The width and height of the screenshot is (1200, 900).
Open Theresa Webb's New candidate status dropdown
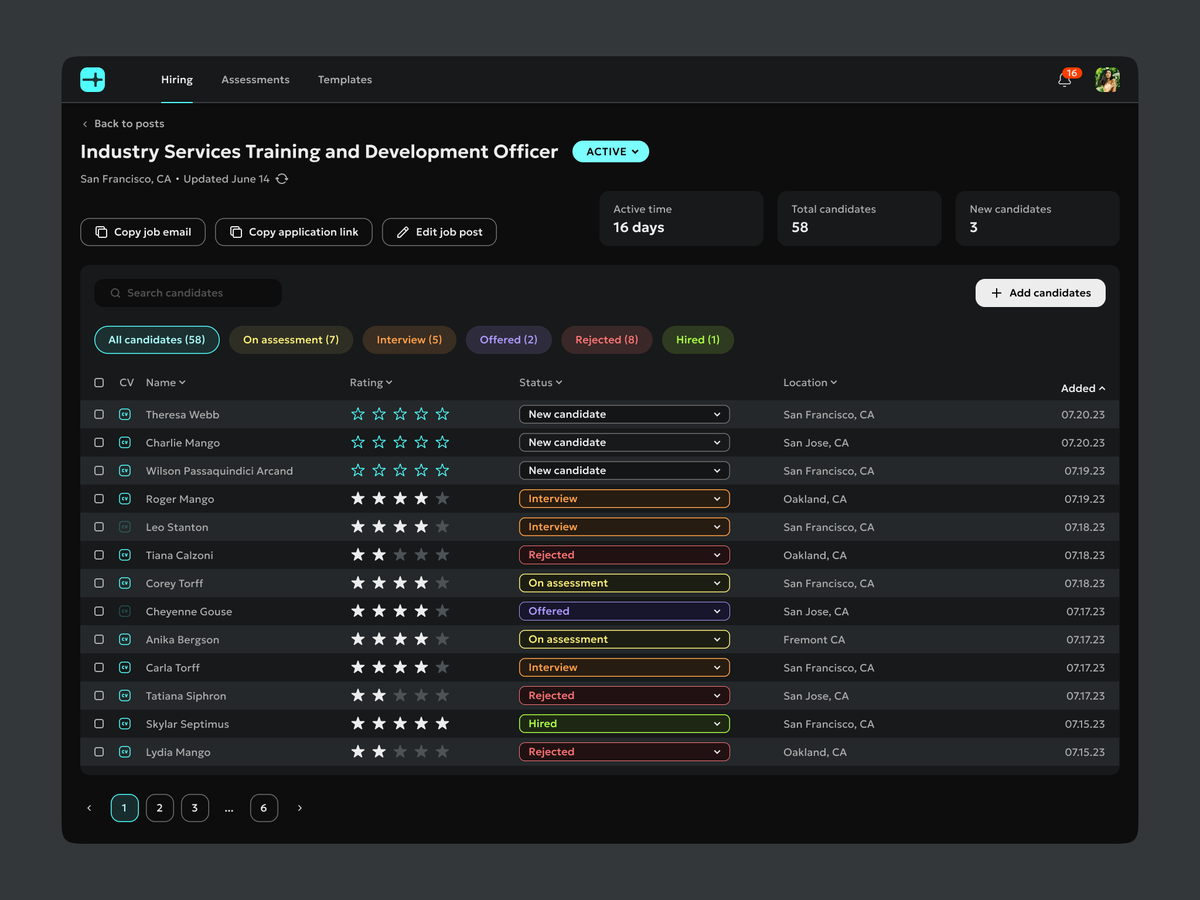(624, 414)
